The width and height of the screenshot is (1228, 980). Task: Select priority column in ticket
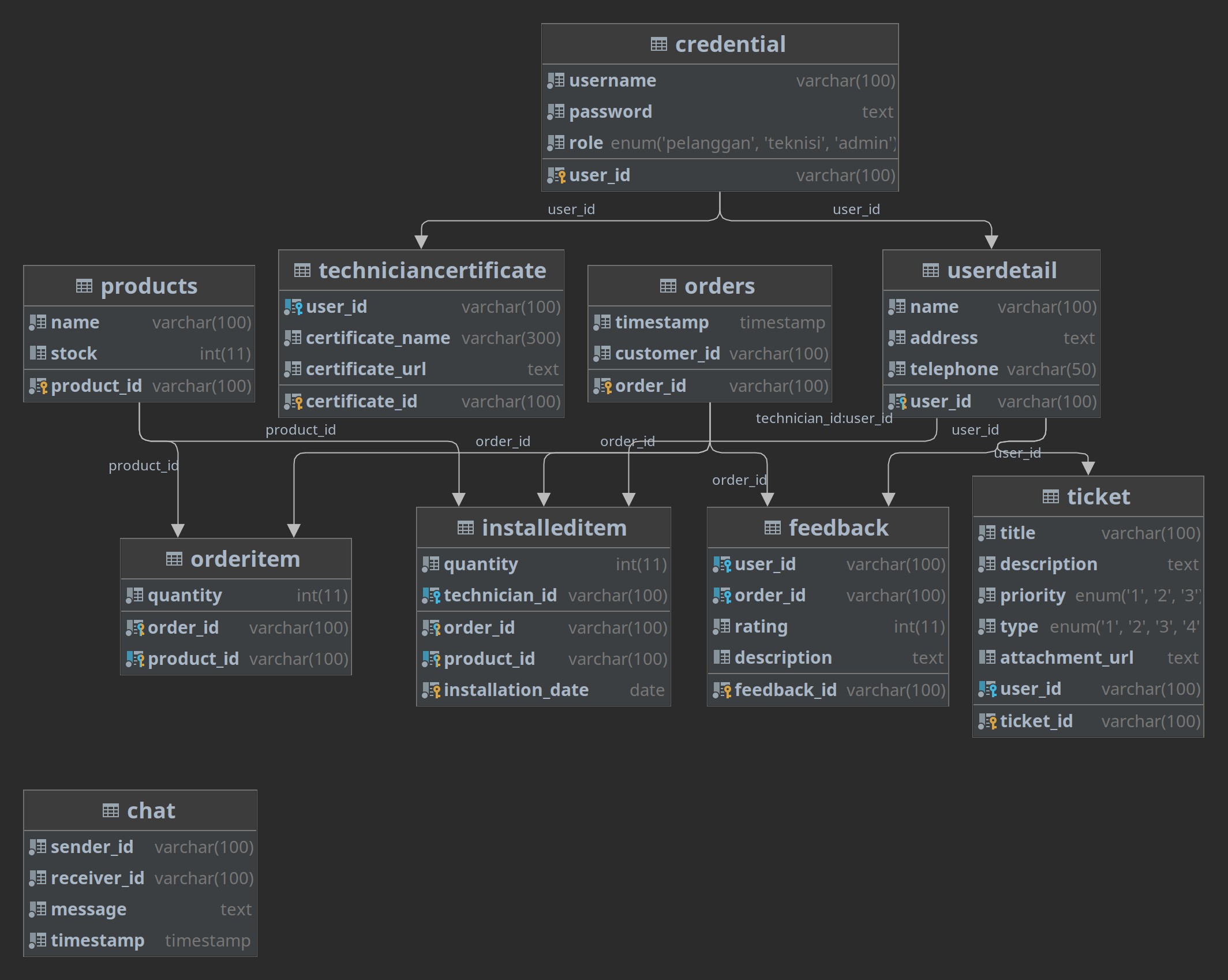1088,596
